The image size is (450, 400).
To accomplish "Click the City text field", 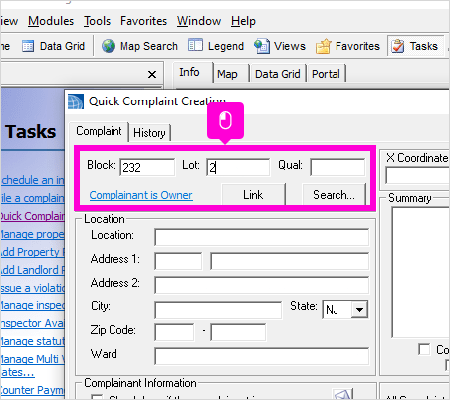I will point(218,310).
